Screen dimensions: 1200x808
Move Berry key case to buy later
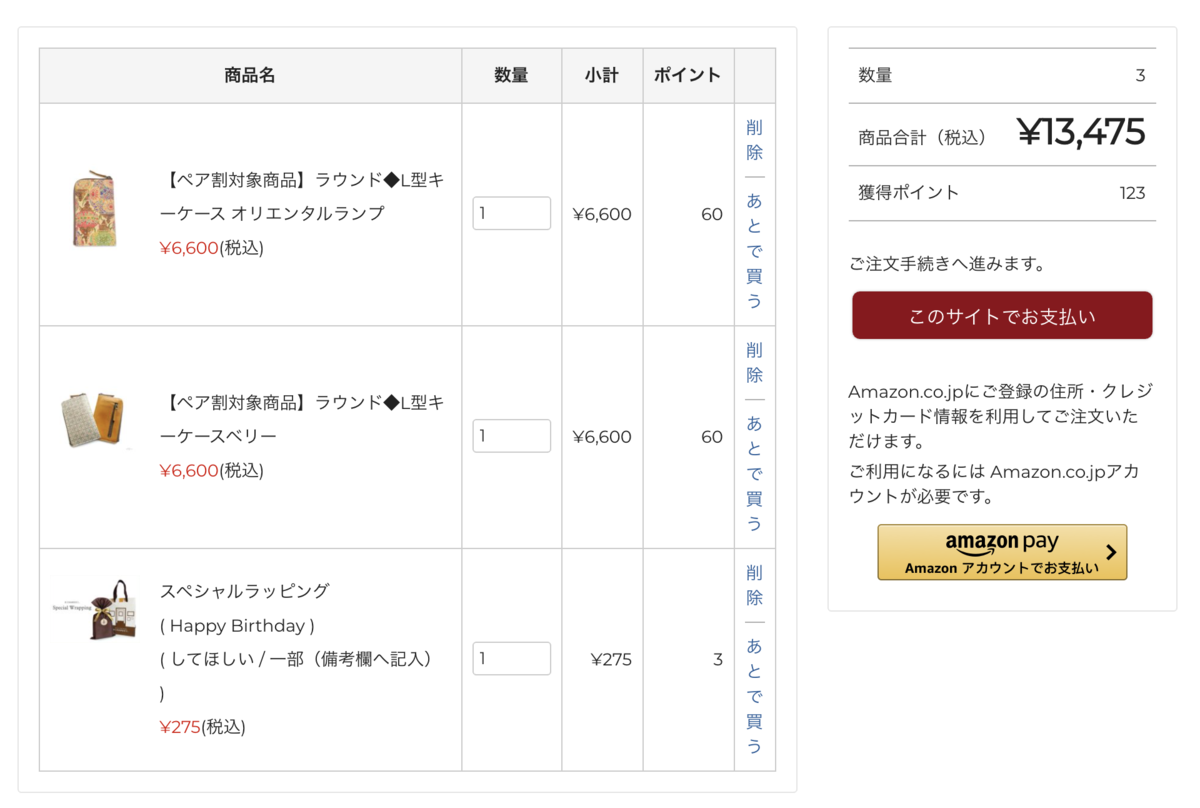(x=752, y=473)
